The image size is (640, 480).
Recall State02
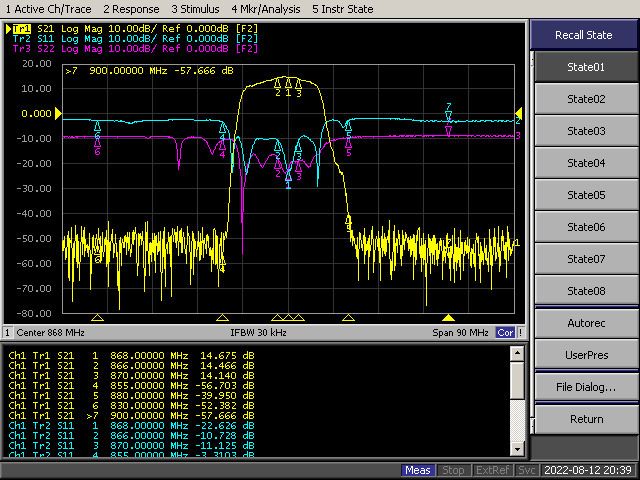(586, 99)
